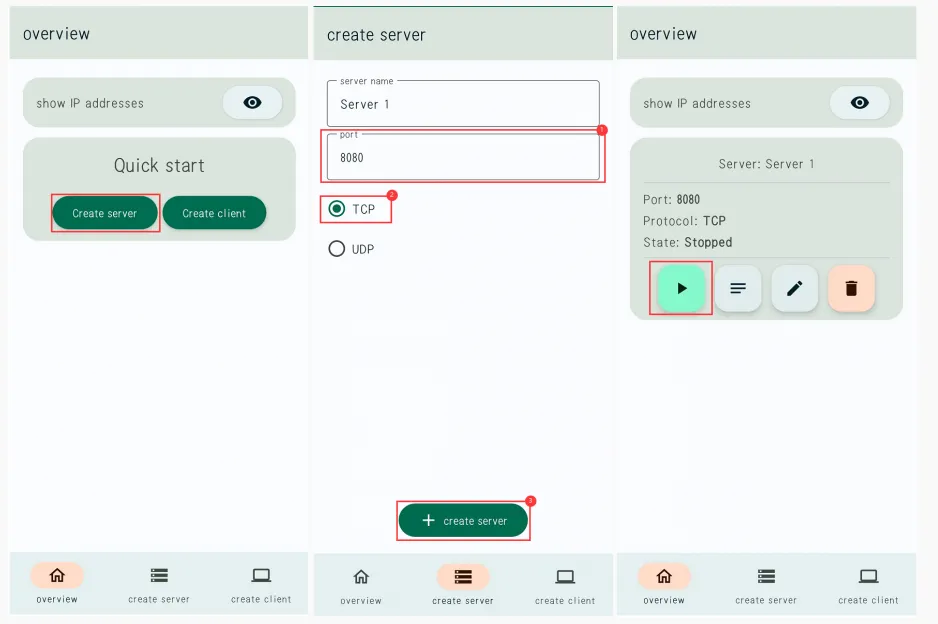This screenshot has height=624, width=938.
Task: Open the create server tab on the Server 1 screen
Action: tap(766, 584)
